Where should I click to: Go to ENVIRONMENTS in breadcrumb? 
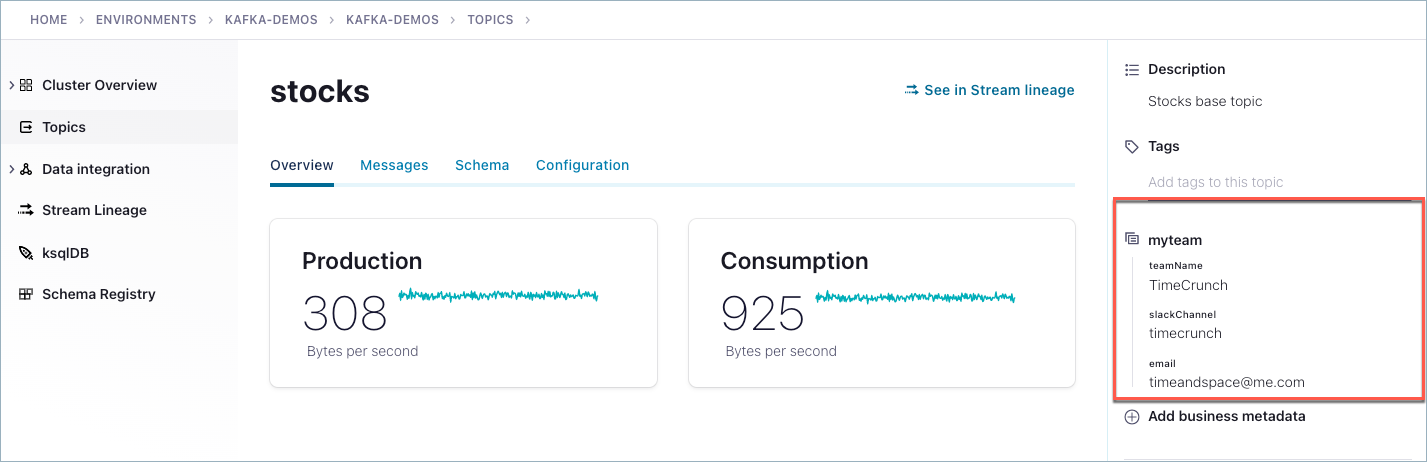pyautogui.click(x=146, y=20)
